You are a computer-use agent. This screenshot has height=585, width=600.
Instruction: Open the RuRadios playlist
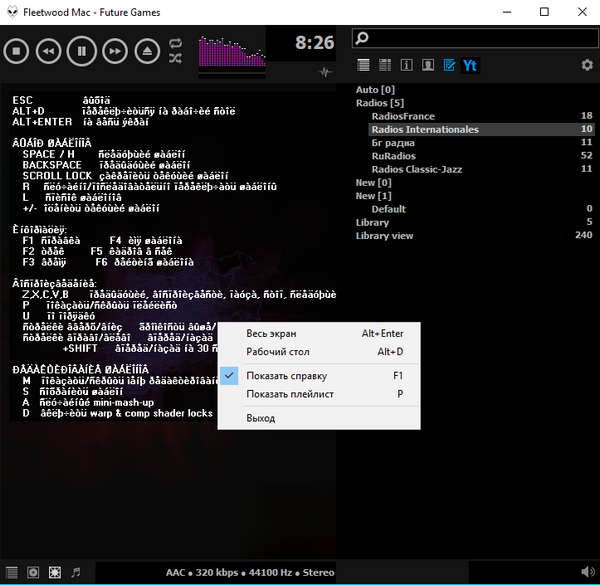pos(394,156)
